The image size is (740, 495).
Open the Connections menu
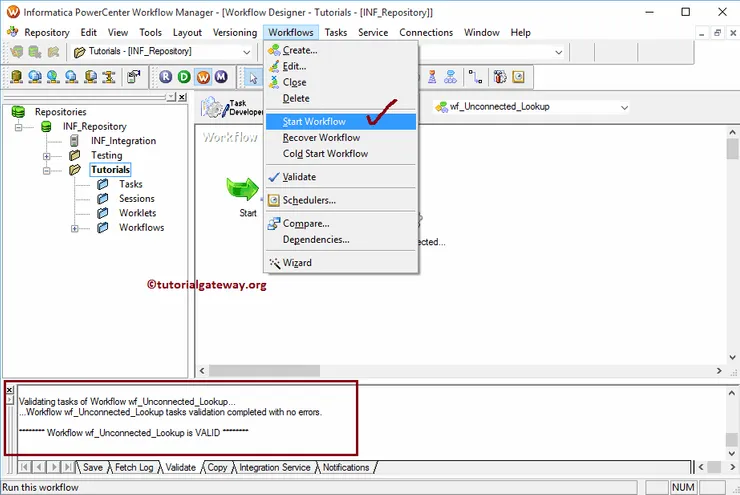426,33
